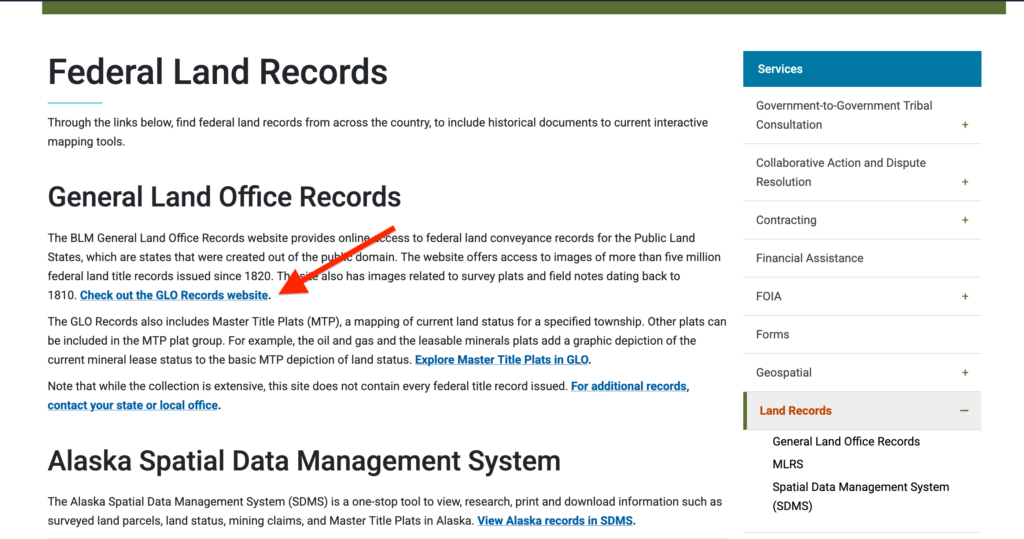Open Government-to-Government Tribal Consultation menu item

tap(844, 115)
